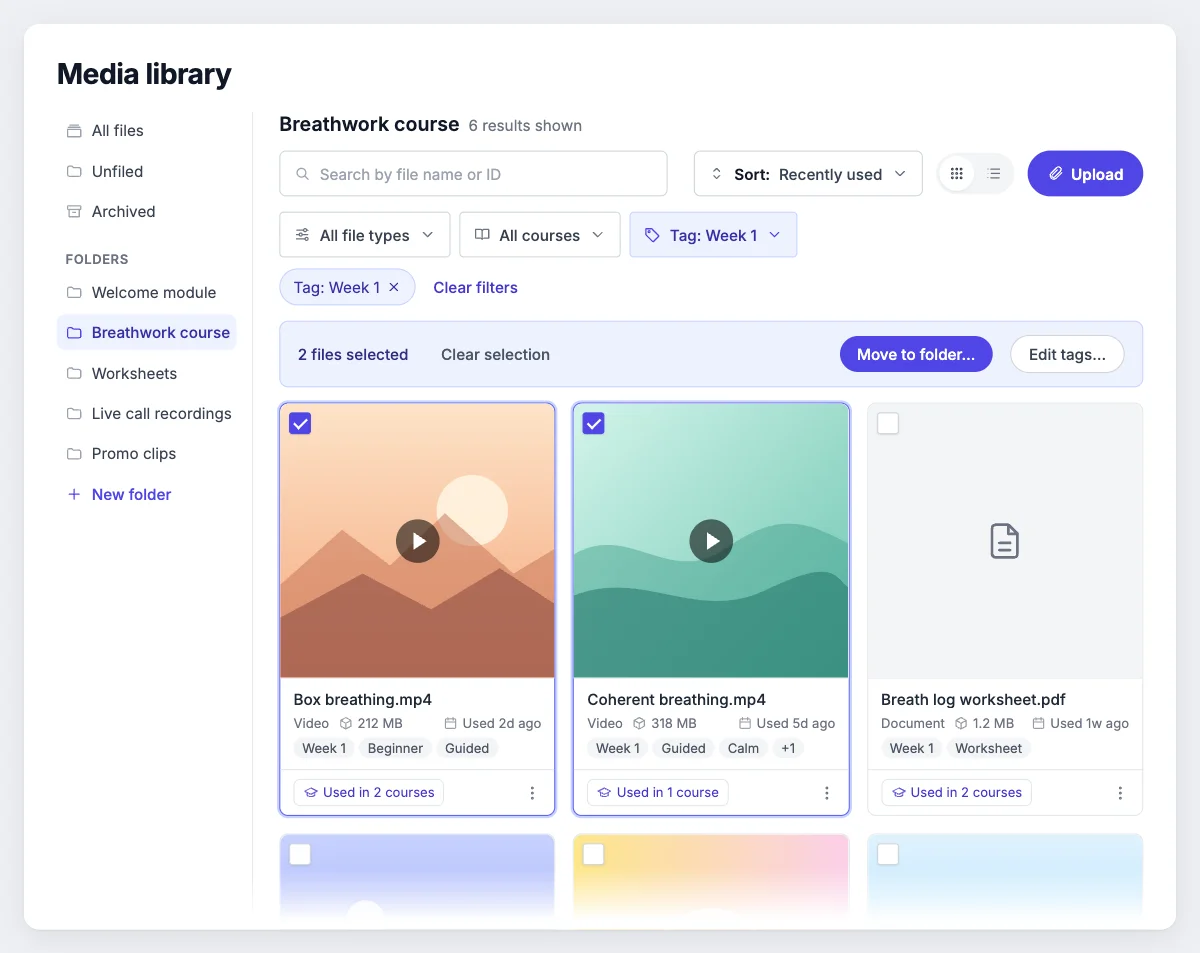Open the Sort: Recently used dropdown
Screen dimensions: 1200x953
pos(808,174)
